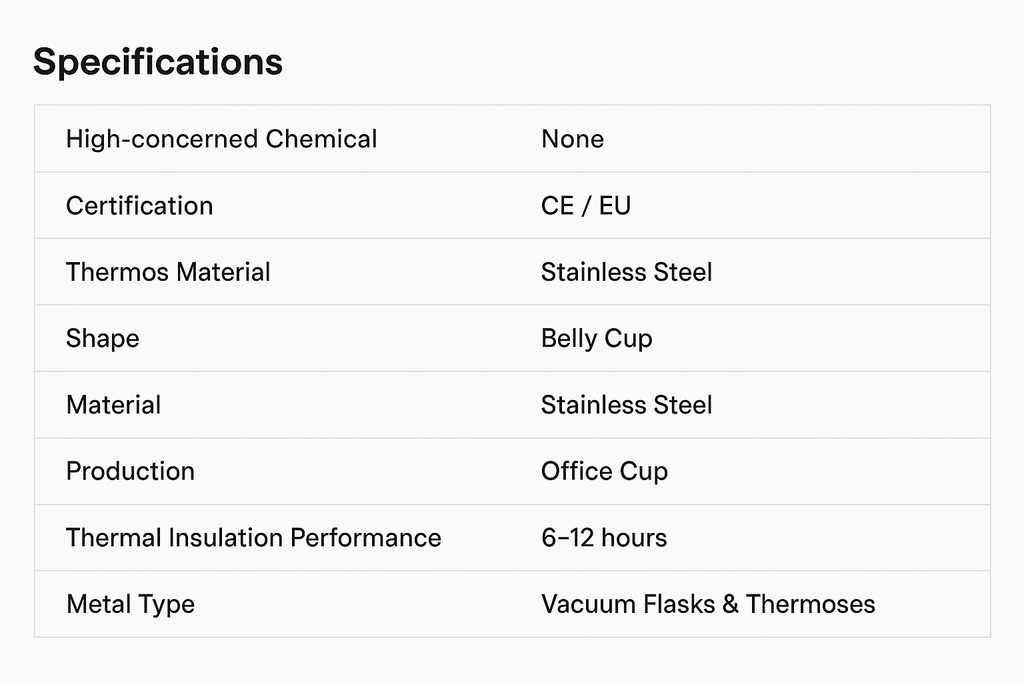Click the 'Belly Cup' value
The image size is (1024, 683).
point(596,338)
